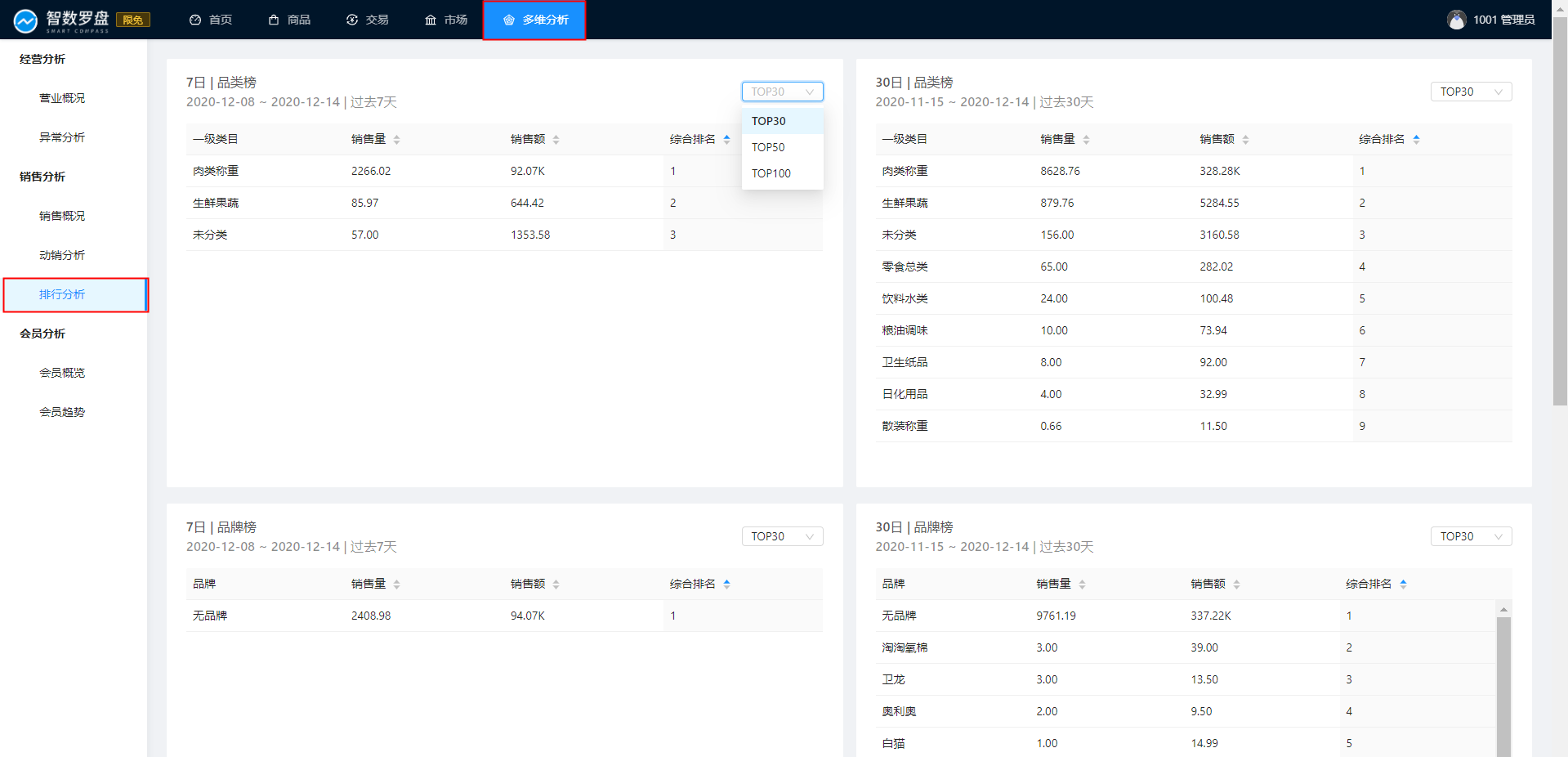Click the 30日品牌榜 table scrollbar up arrow
The width and height of the screenshot is (1568, 757).
click(1503, 609)
